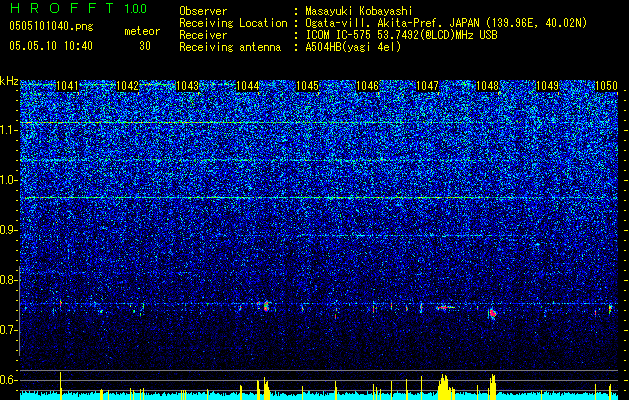
Task: Select the observer name Masayuki Kobayashi
Action: pyautogui.click(x=359, y=11)
